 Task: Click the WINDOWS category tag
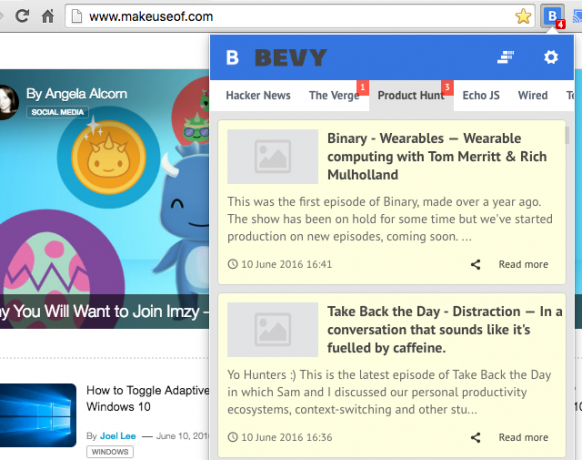[110, 452]
